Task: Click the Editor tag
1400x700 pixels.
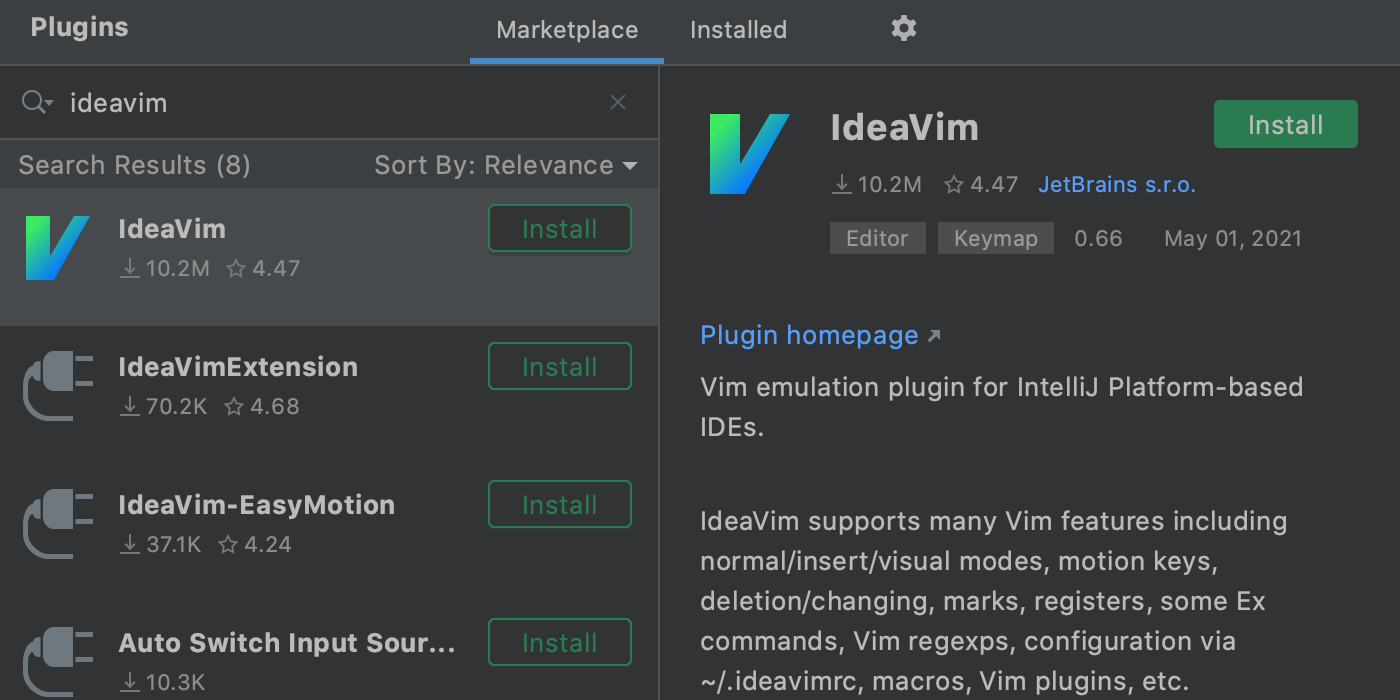Action: [x=877, y=238]
